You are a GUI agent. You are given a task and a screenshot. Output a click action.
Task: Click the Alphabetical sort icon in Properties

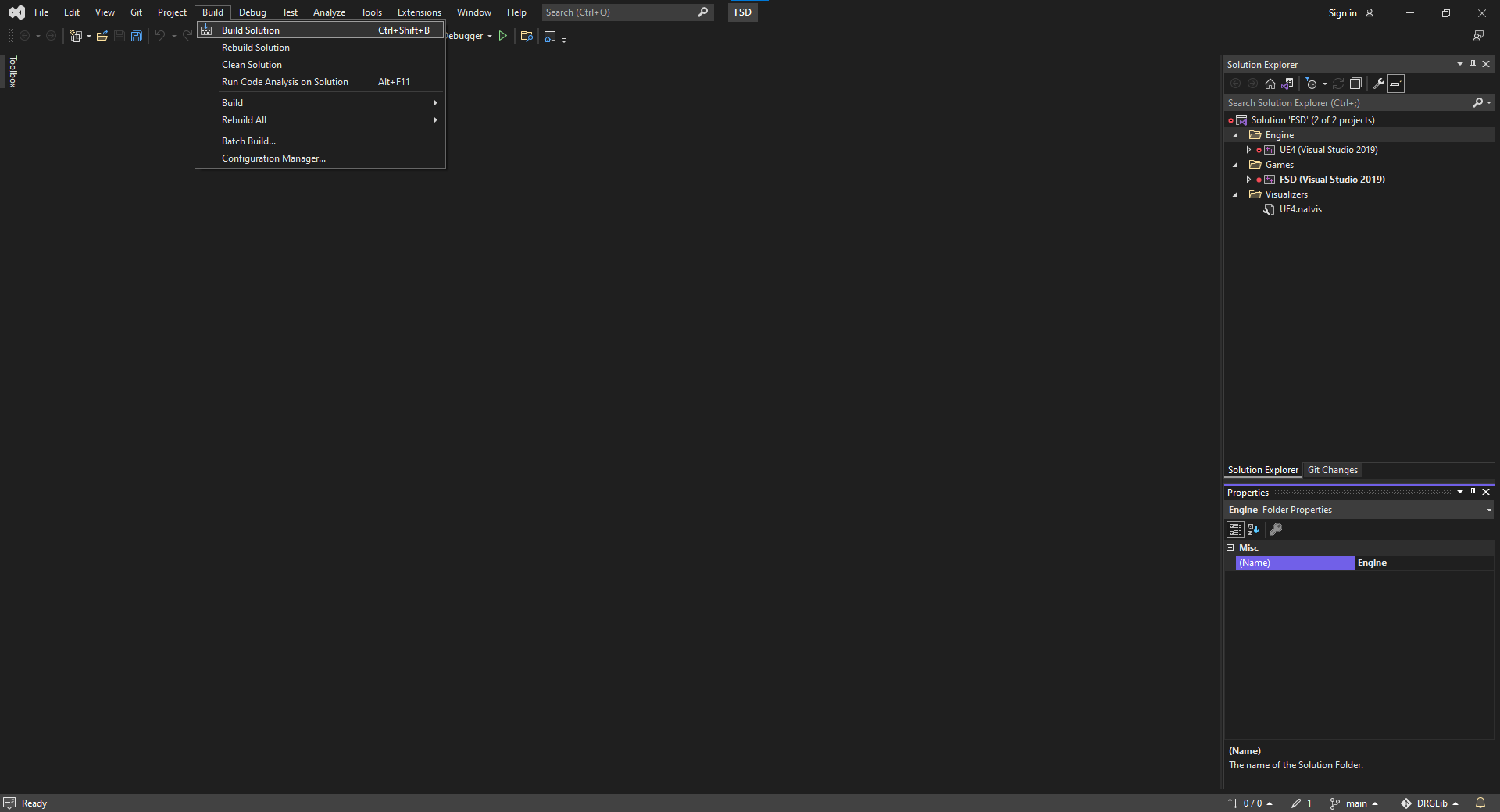[x=1253, y=529]
